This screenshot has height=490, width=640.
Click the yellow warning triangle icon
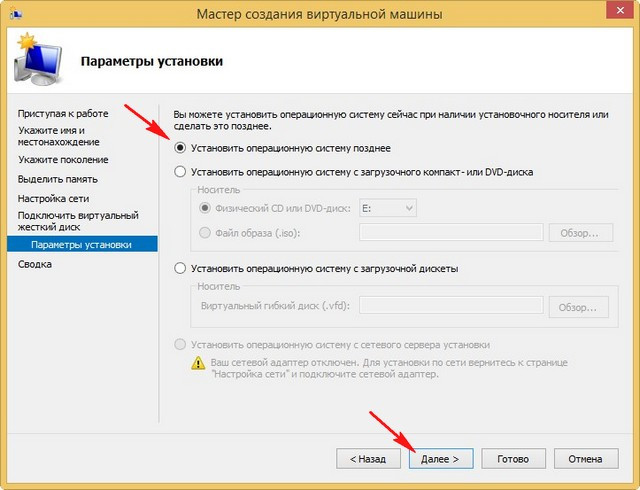pos(198,362)
